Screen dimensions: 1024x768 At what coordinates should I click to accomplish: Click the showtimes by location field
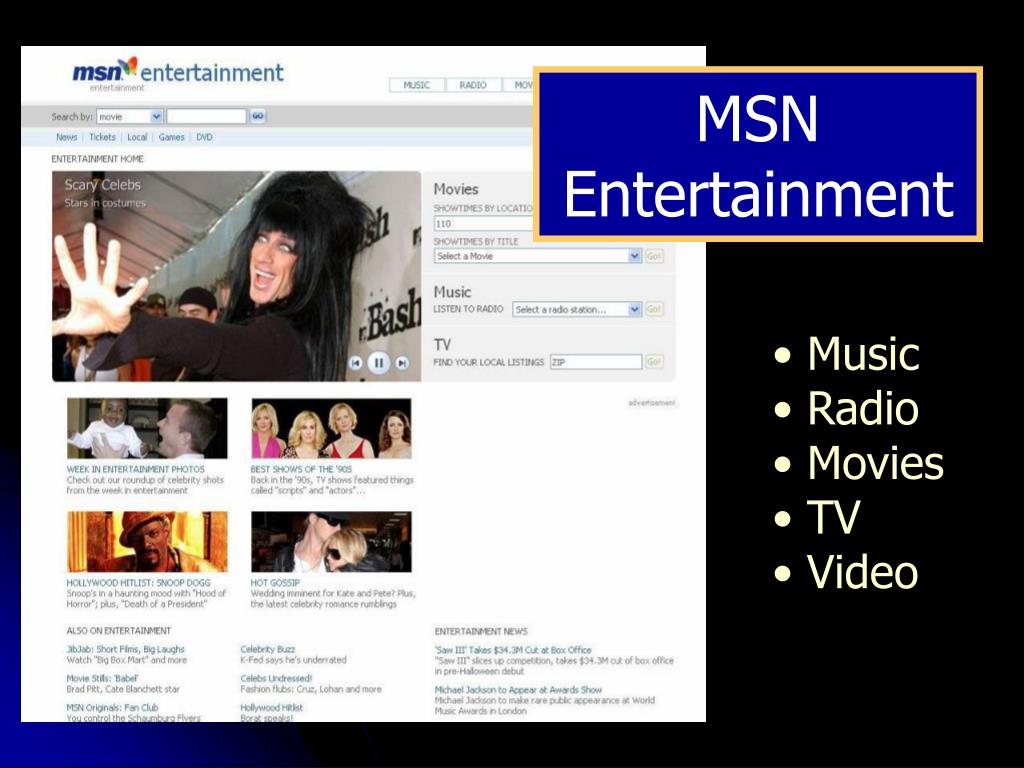[484, 223]
